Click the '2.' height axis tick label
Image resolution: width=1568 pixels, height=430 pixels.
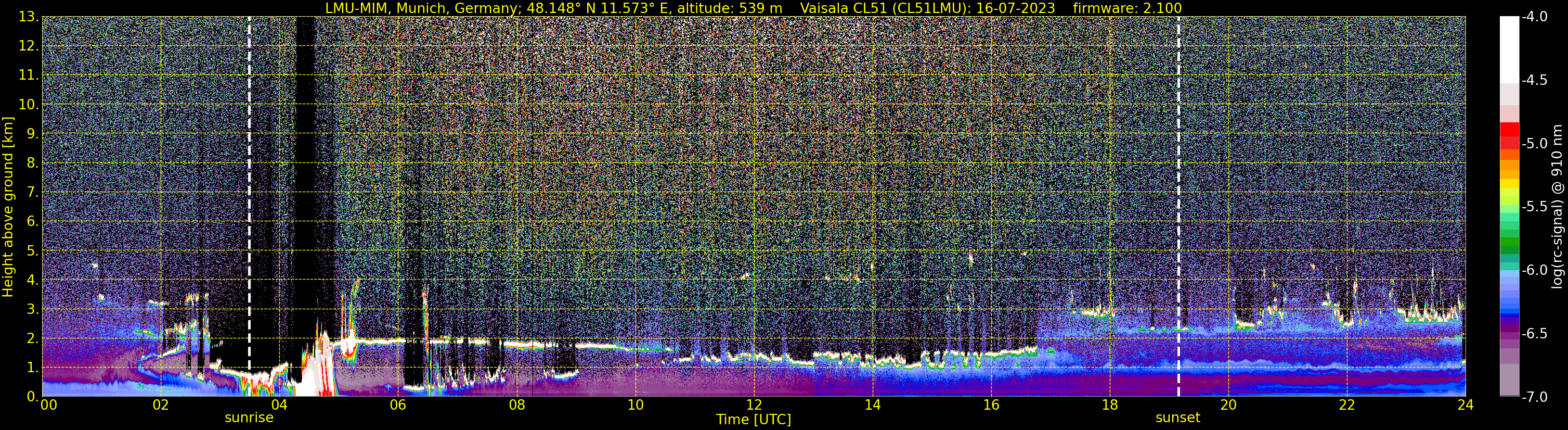coord(33,338)
